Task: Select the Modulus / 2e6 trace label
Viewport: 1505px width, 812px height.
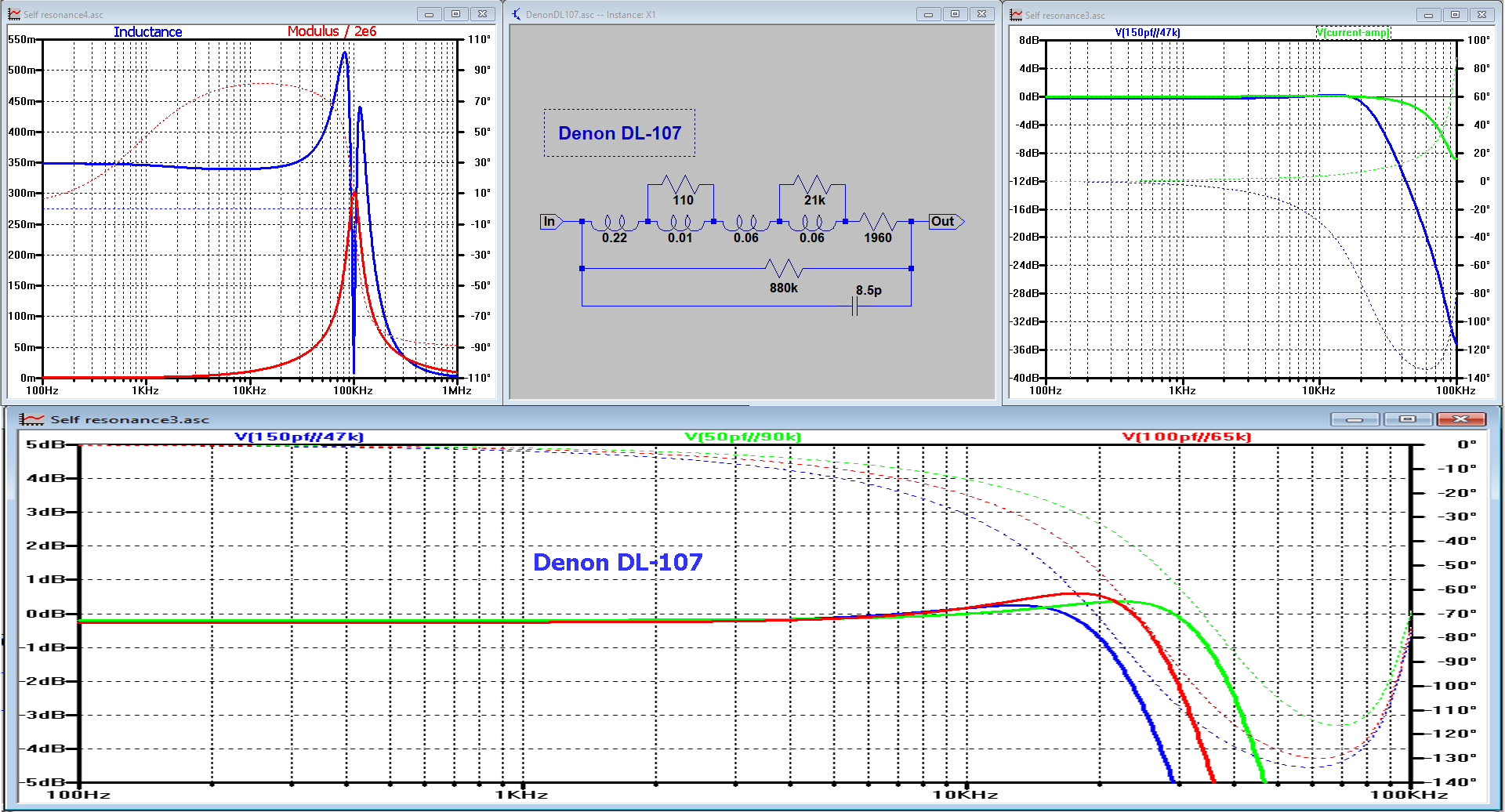Action: pyautogui.click(x=332, y=31)
